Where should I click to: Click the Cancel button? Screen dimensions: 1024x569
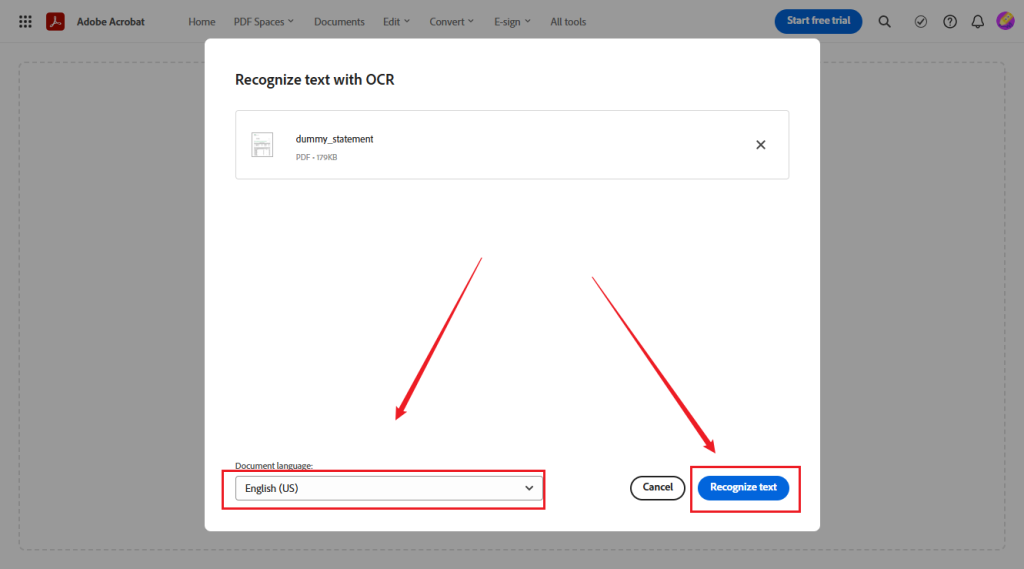657,487
